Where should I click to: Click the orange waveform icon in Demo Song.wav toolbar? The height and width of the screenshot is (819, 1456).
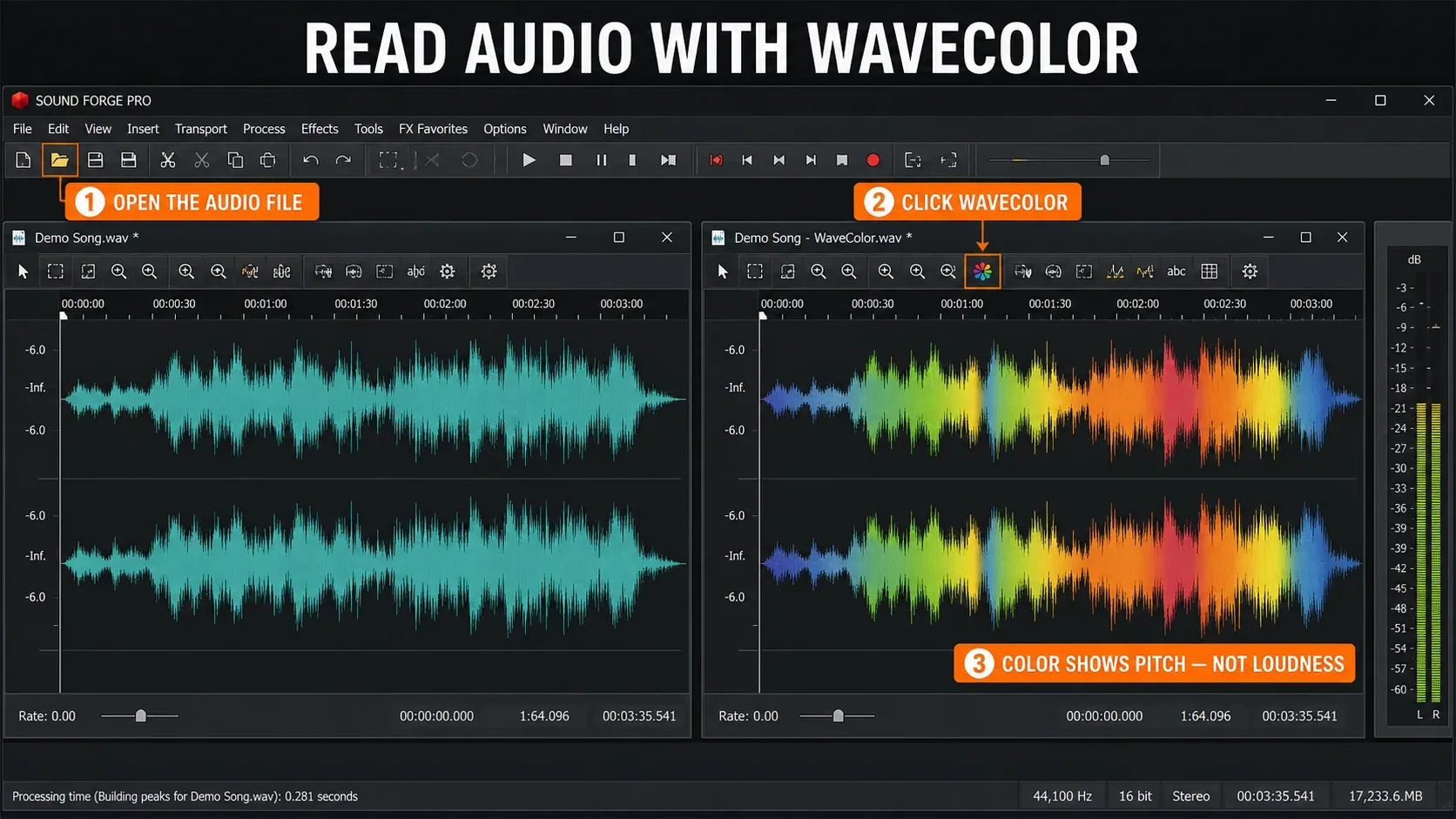250,272
